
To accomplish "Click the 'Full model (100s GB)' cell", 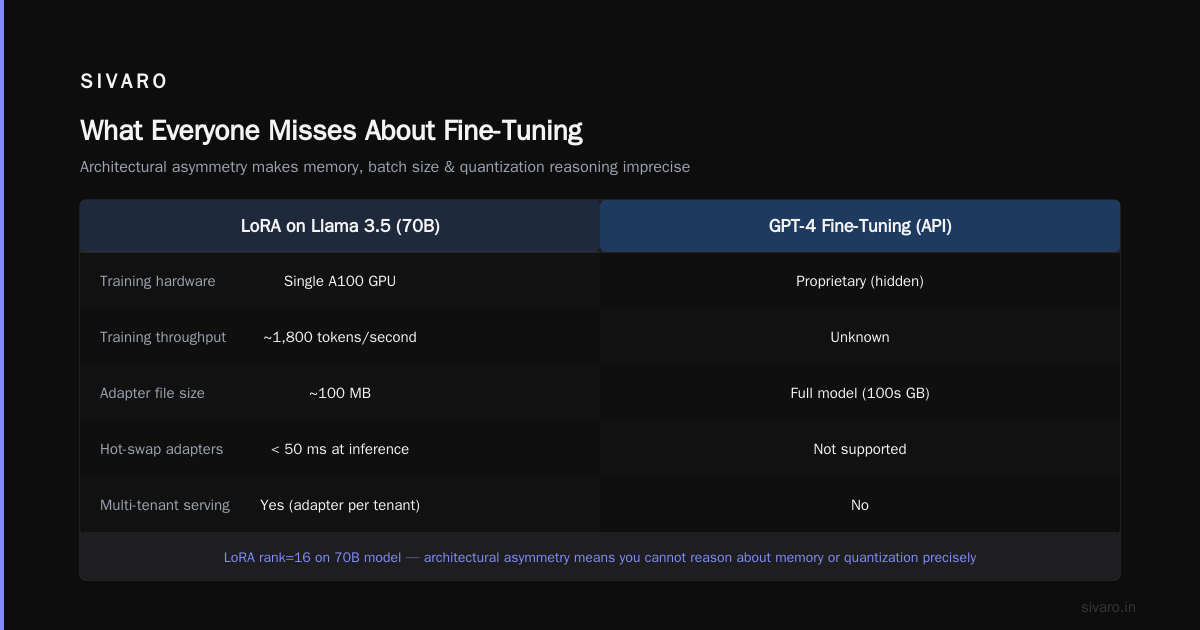I will click(860, 393).
